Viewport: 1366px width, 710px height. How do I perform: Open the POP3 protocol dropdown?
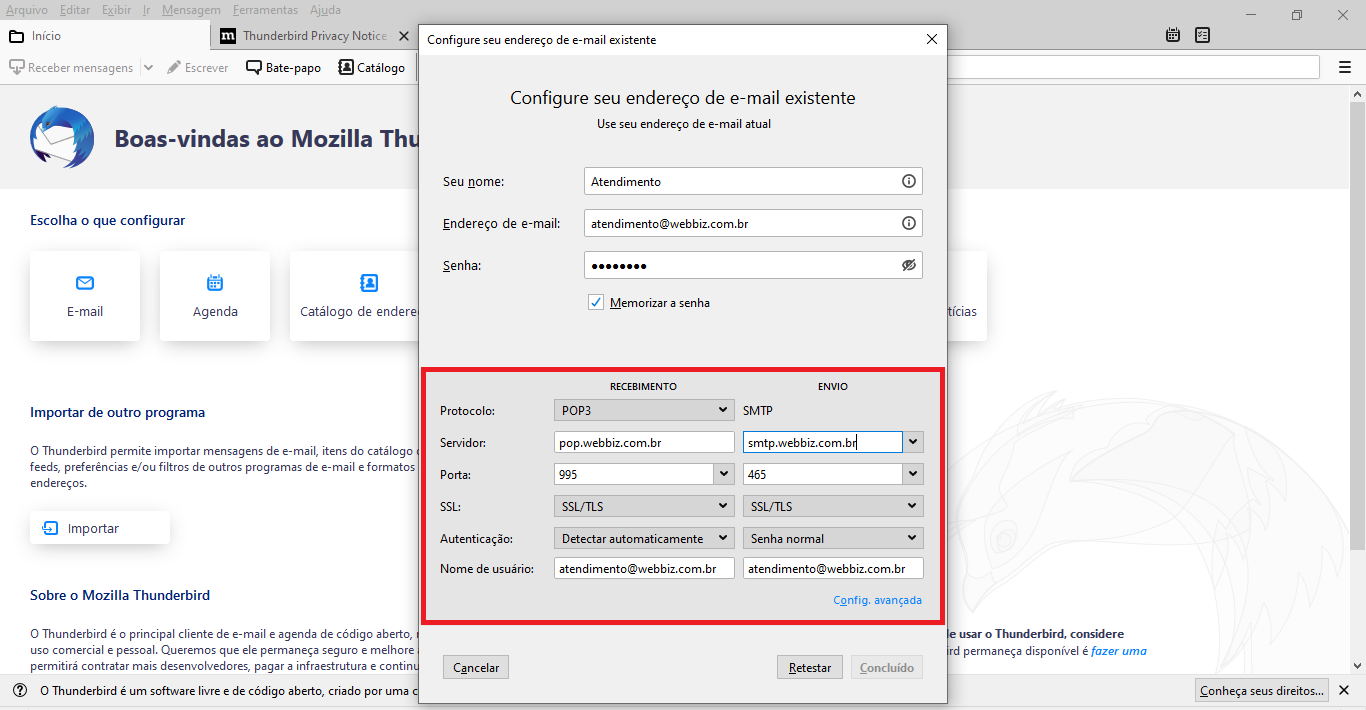(644, 410)
